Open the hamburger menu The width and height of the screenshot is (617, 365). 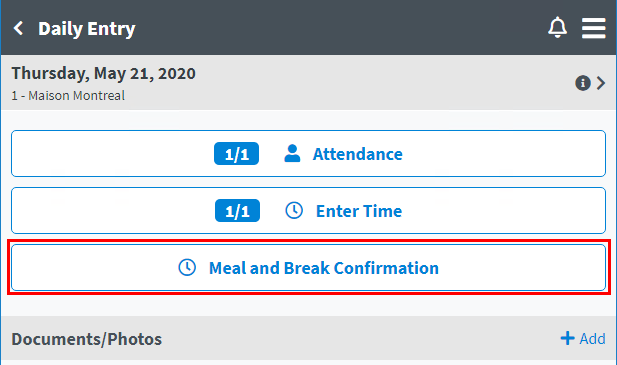pos(594,28)
